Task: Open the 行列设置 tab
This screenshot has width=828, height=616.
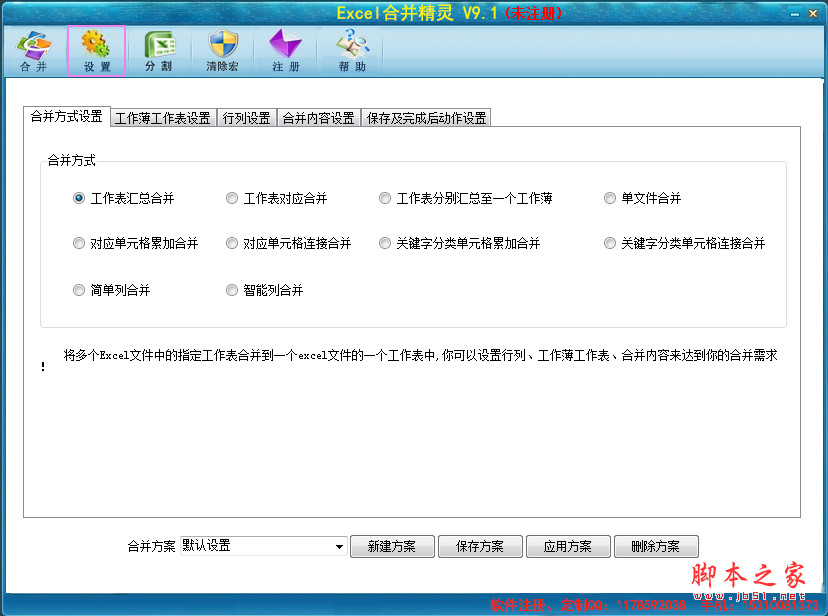Action: point(247,118)
